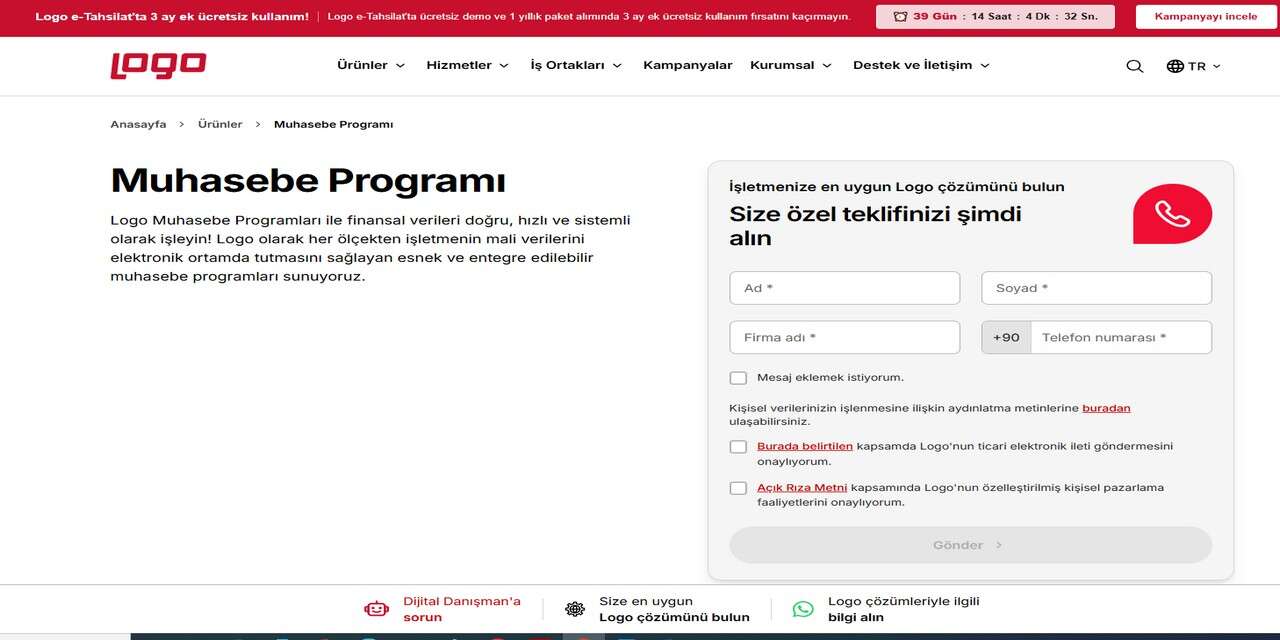This screenshot has width=1280, height=640.
Task: Tick the Açık Rıza Metni consent checkbox
Action: point(738,488)
